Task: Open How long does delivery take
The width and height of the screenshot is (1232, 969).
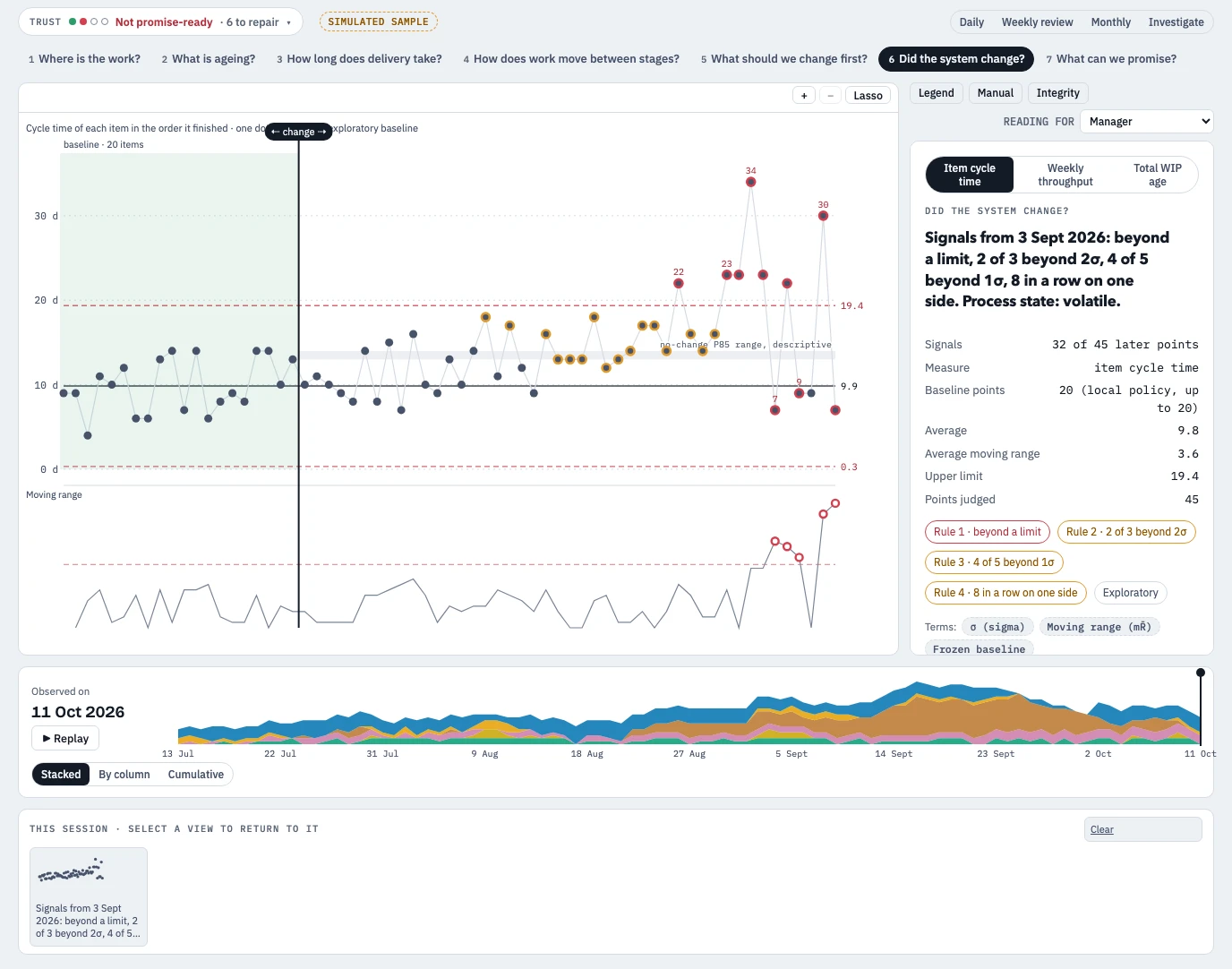Action: (359, 59)
